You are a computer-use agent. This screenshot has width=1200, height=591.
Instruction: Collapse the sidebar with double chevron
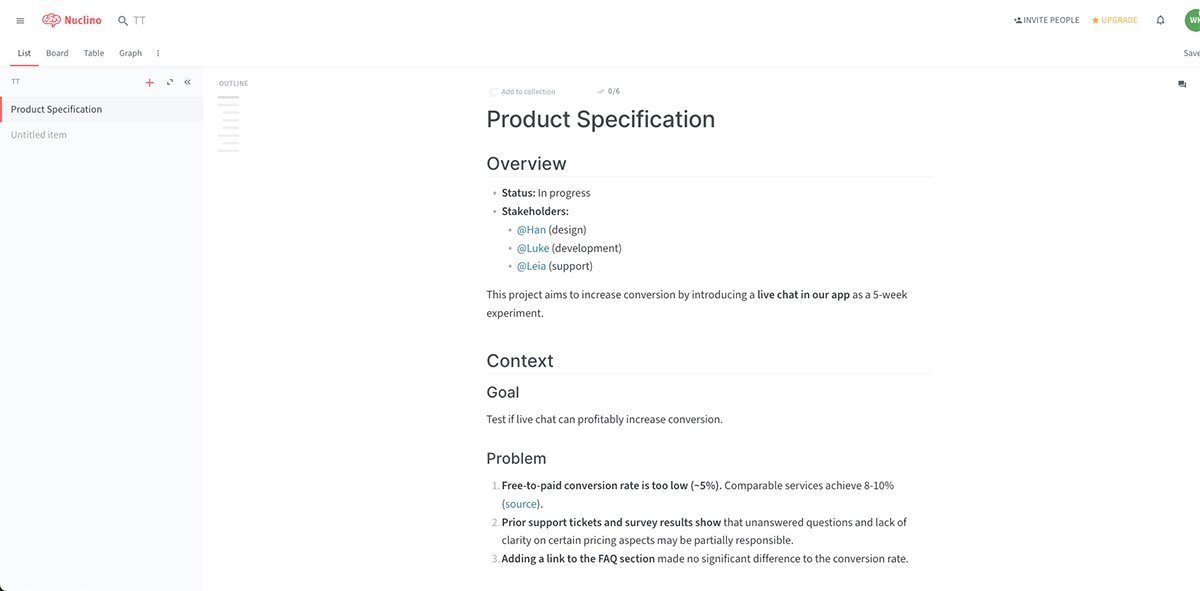tap(187, 83)
